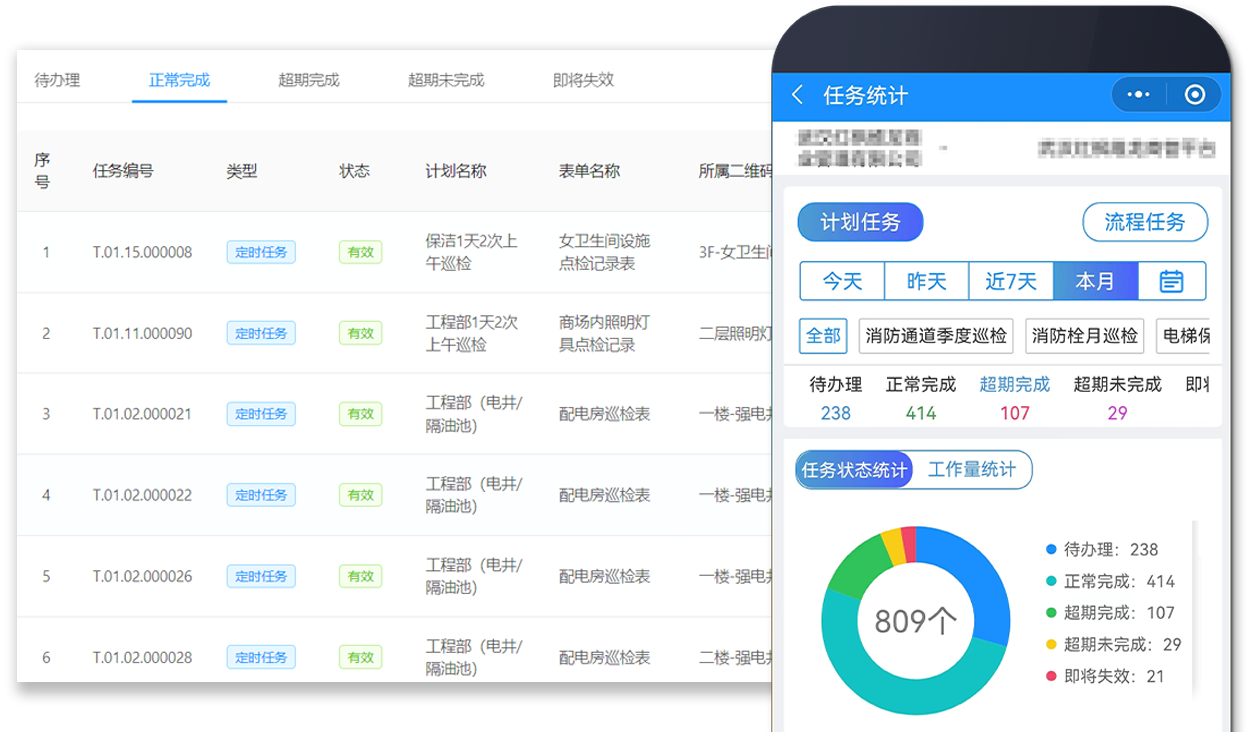Click the 定时任务 badge in row 1
Image resolution: width=1256 pixels, height=732 pixels.
click(260, 252)
